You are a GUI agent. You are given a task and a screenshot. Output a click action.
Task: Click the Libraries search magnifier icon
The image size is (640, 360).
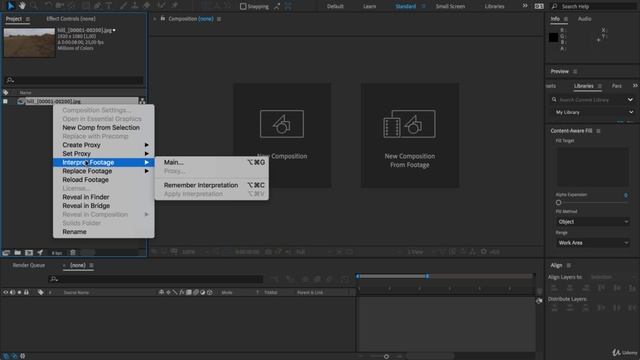pyautogui.click(x=554, y=100)
